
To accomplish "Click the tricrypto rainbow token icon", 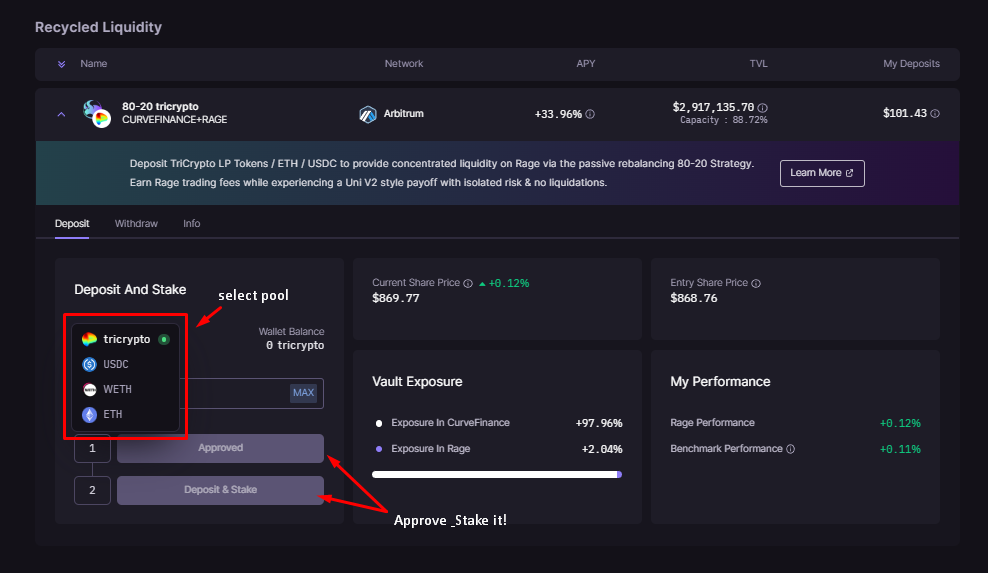I will tap(89, 339).
